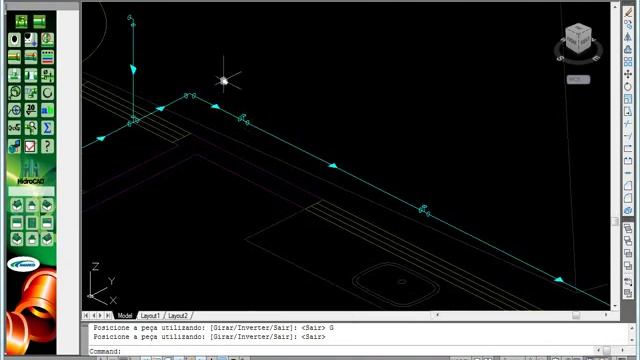Click the top-left isometric view icon below HidroCAD
Viewport: 640px width, 360px height.
tap(17, 206)
